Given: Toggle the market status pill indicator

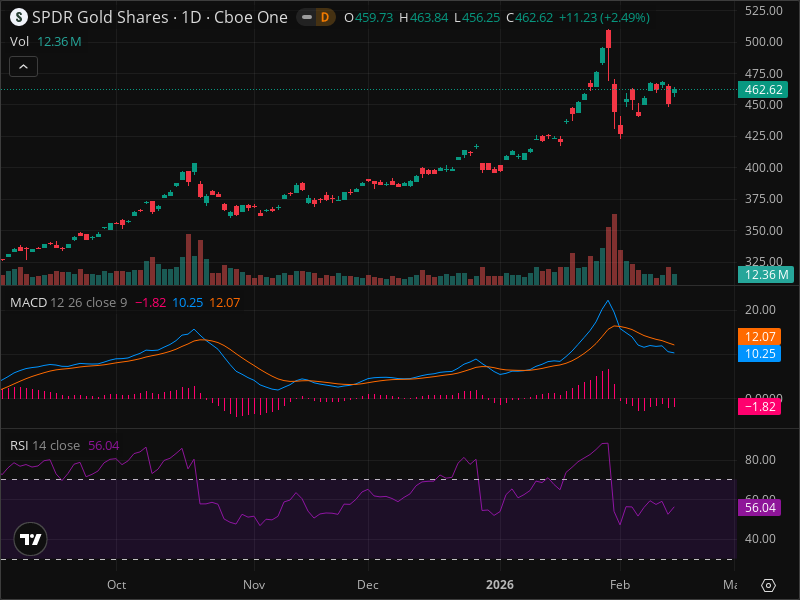Looking at the screenshot, I should (x=307, y=17).
